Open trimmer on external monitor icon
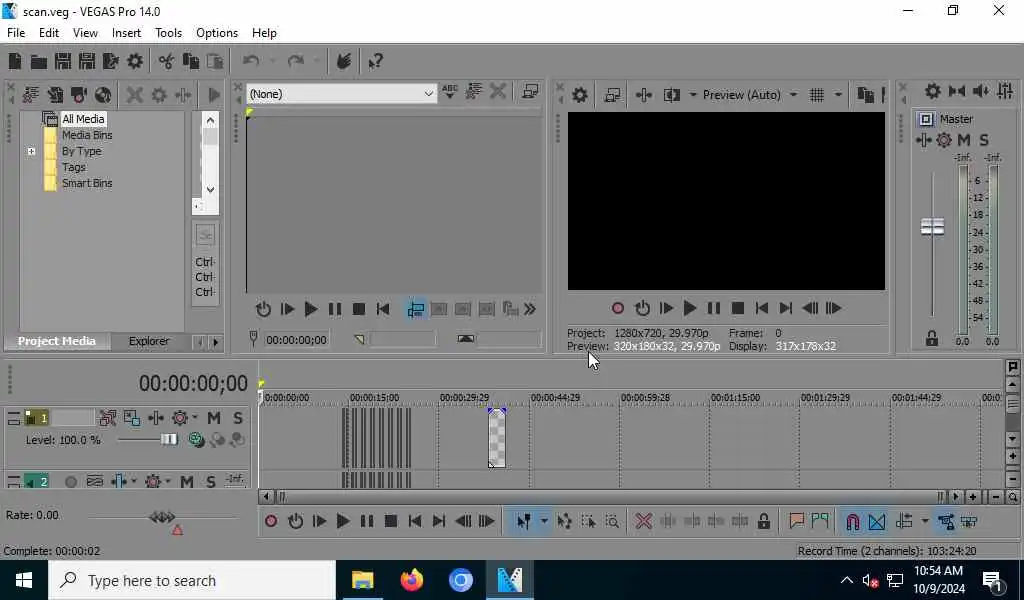The height and width of the screenshot is (600, 1024). click(x=530, y=92)
